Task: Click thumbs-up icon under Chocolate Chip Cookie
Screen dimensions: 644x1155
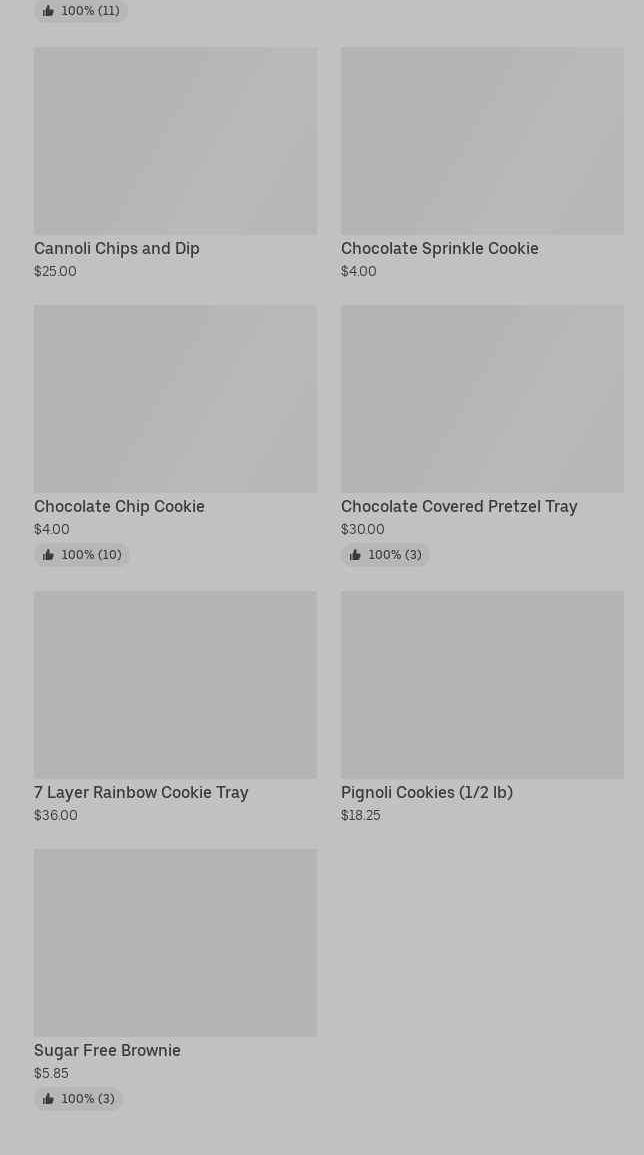Action: tap(48, 555)
